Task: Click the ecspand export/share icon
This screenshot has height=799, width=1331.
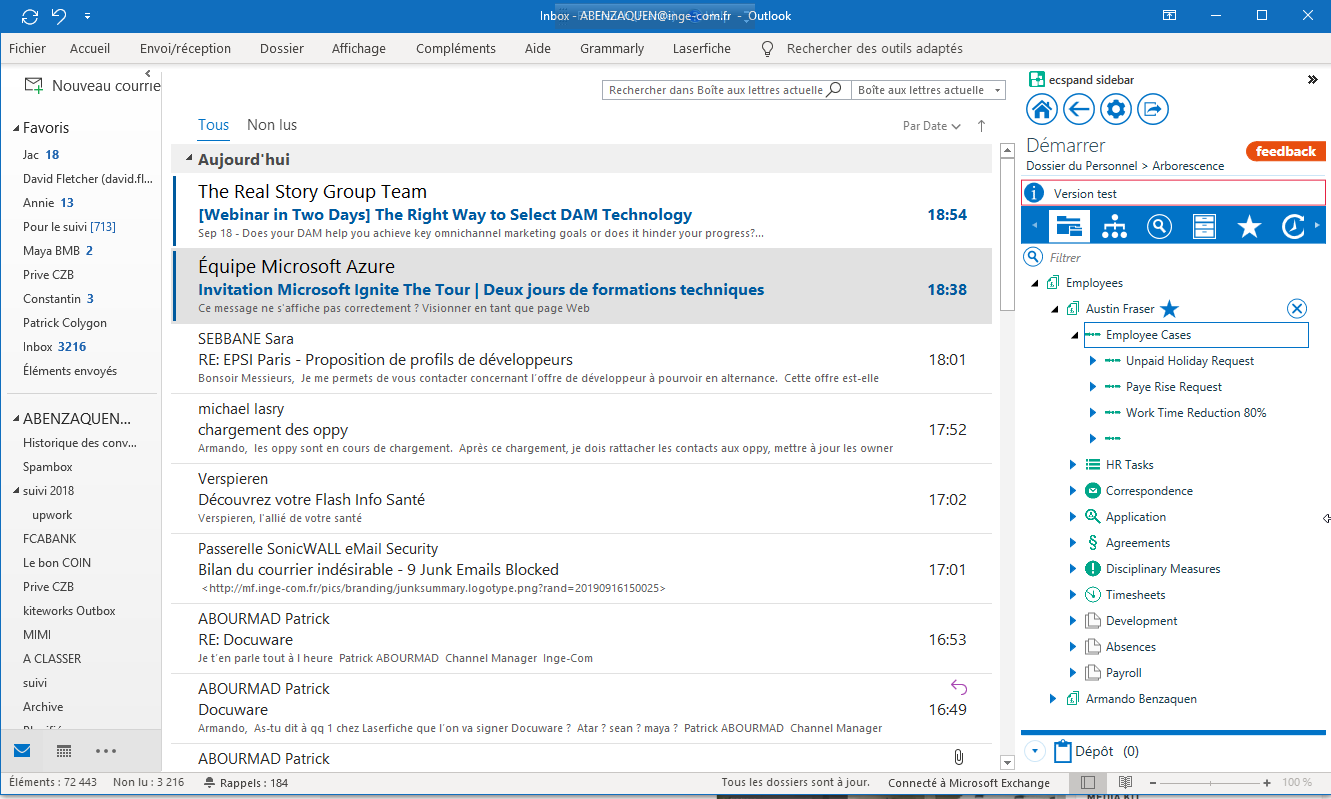Action: tap(1152, 109)
